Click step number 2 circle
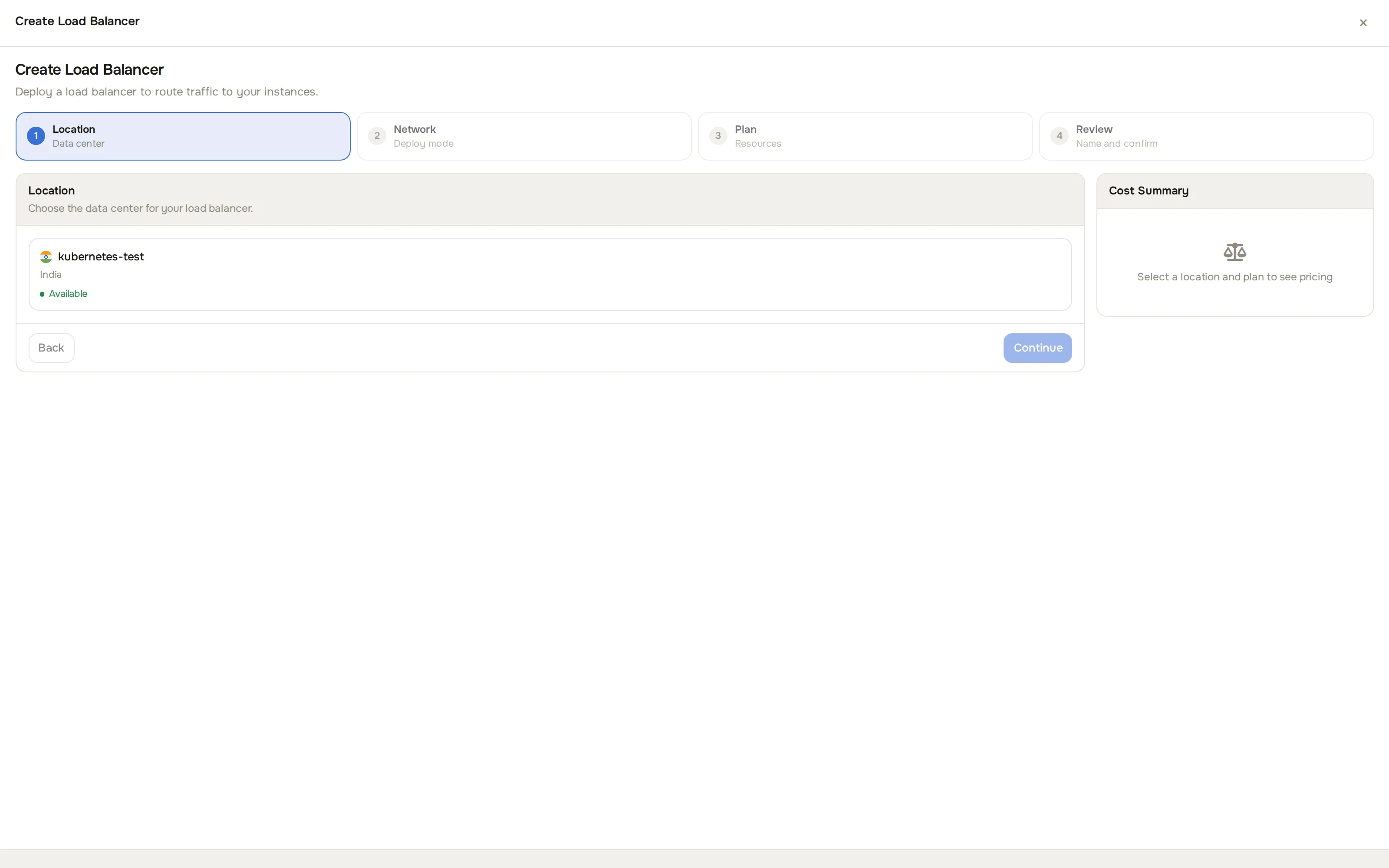 pos(377,136)
